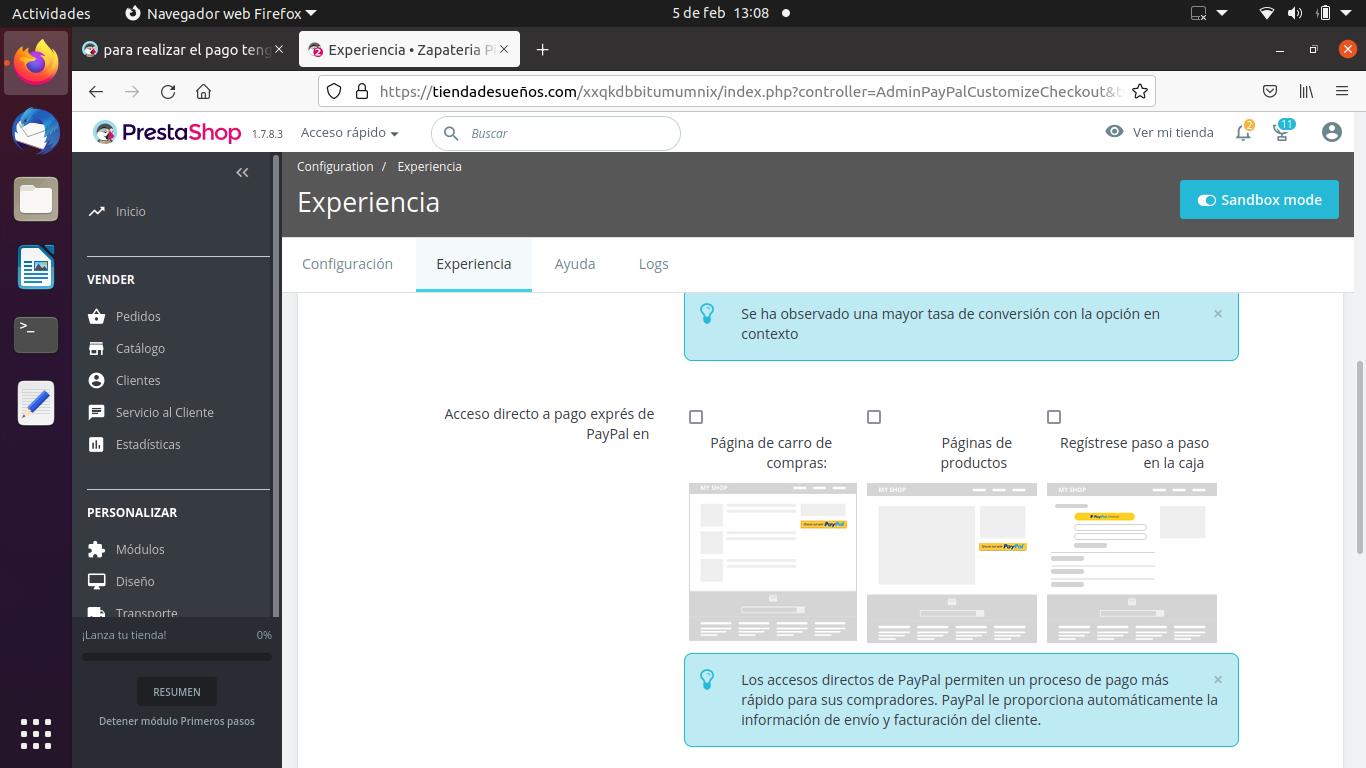Dismiss the PayPal shortcuts info alert
This screenshot has height=768, width=1366.
coord(1218,679)
